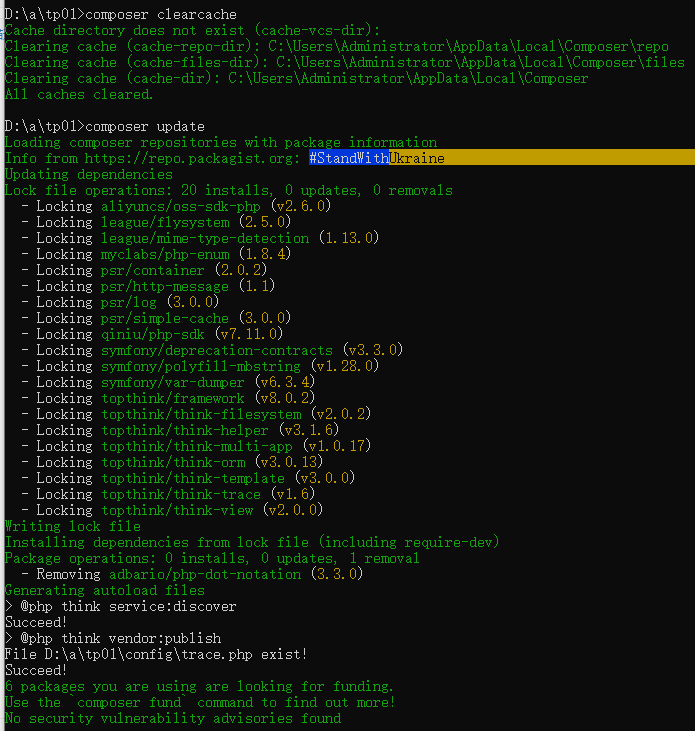Click the league/mime-type-detection package entry

(205, 238)
